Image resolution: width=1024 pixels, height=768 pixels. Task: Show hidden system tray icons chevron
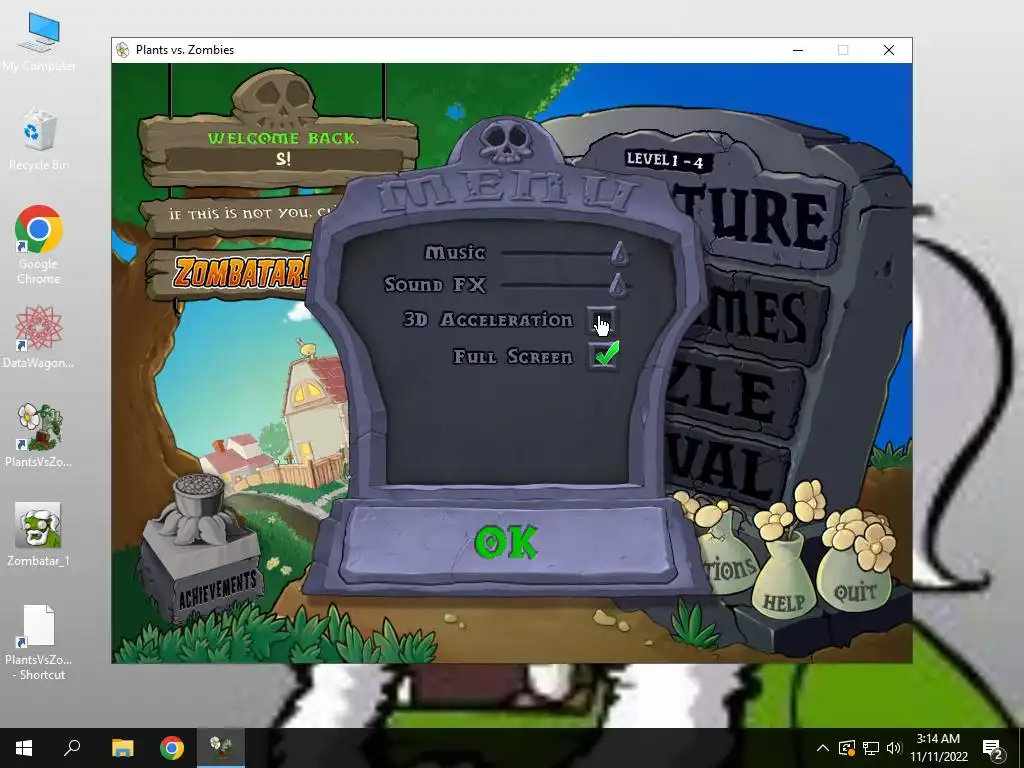[822, 748]
